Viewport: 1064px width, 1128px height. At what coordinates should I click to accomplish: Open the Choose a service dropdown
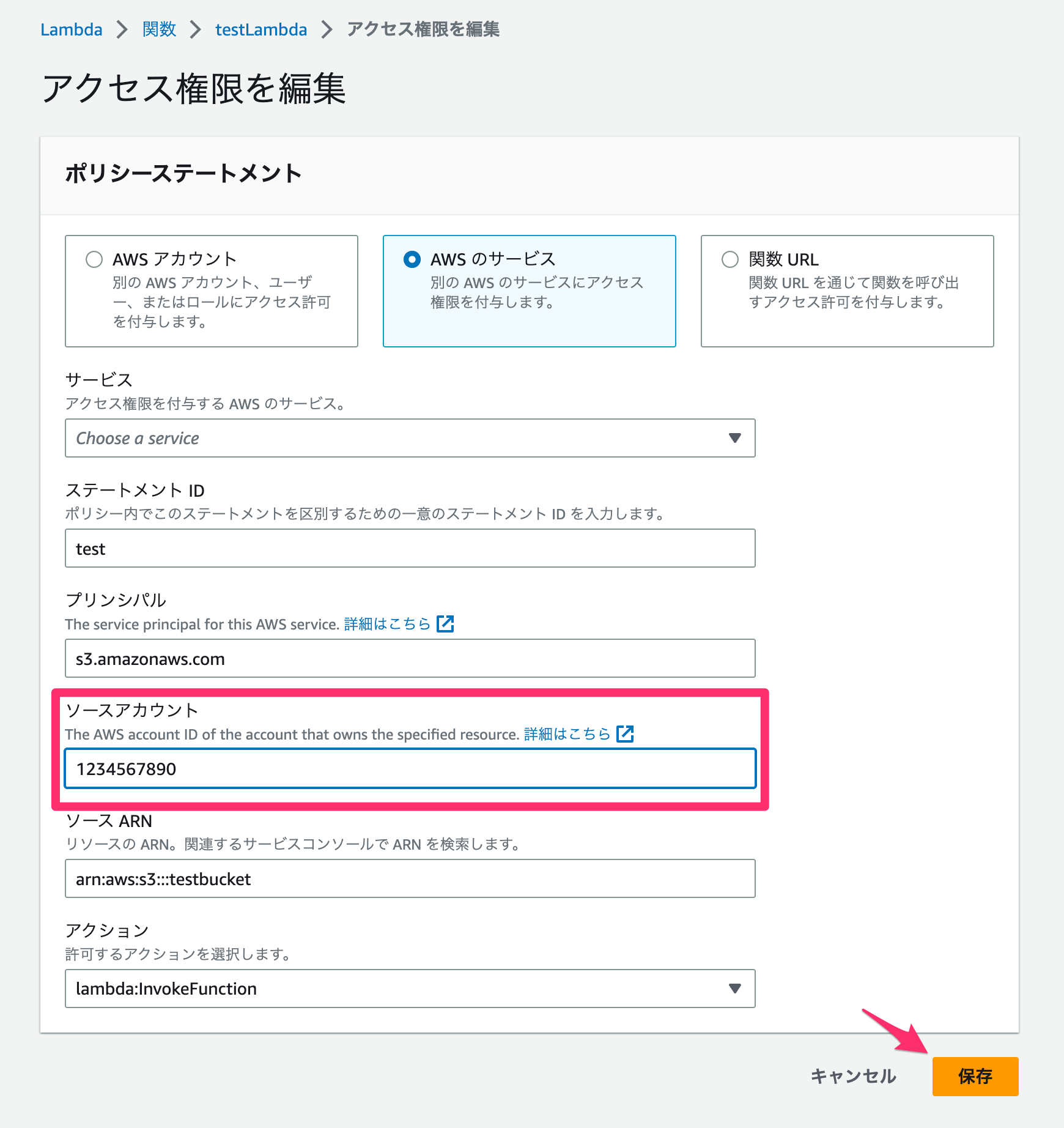coord(410,438)
